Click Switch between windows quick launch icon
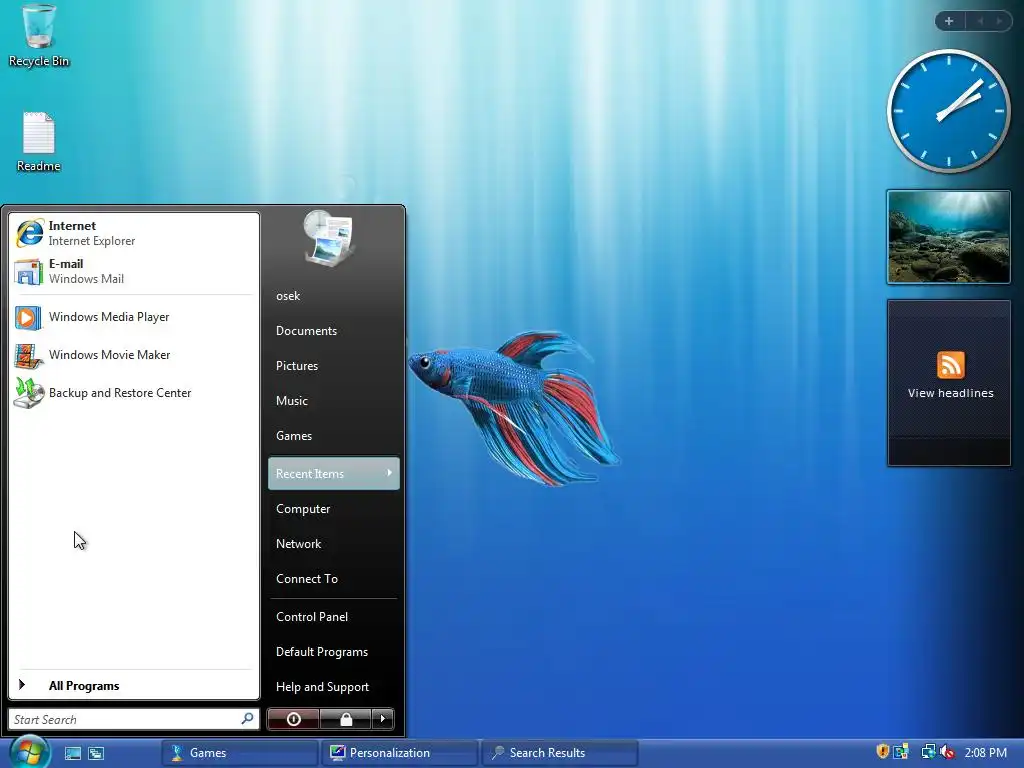Image resolution: width=1024 pixels, height=768 pixels. point(96,753)
